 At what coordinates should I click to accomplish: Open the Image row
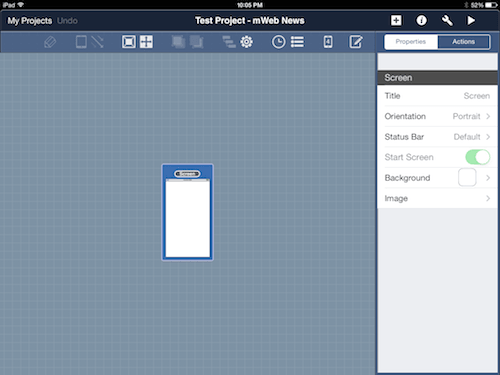click(x=437, y=198)
